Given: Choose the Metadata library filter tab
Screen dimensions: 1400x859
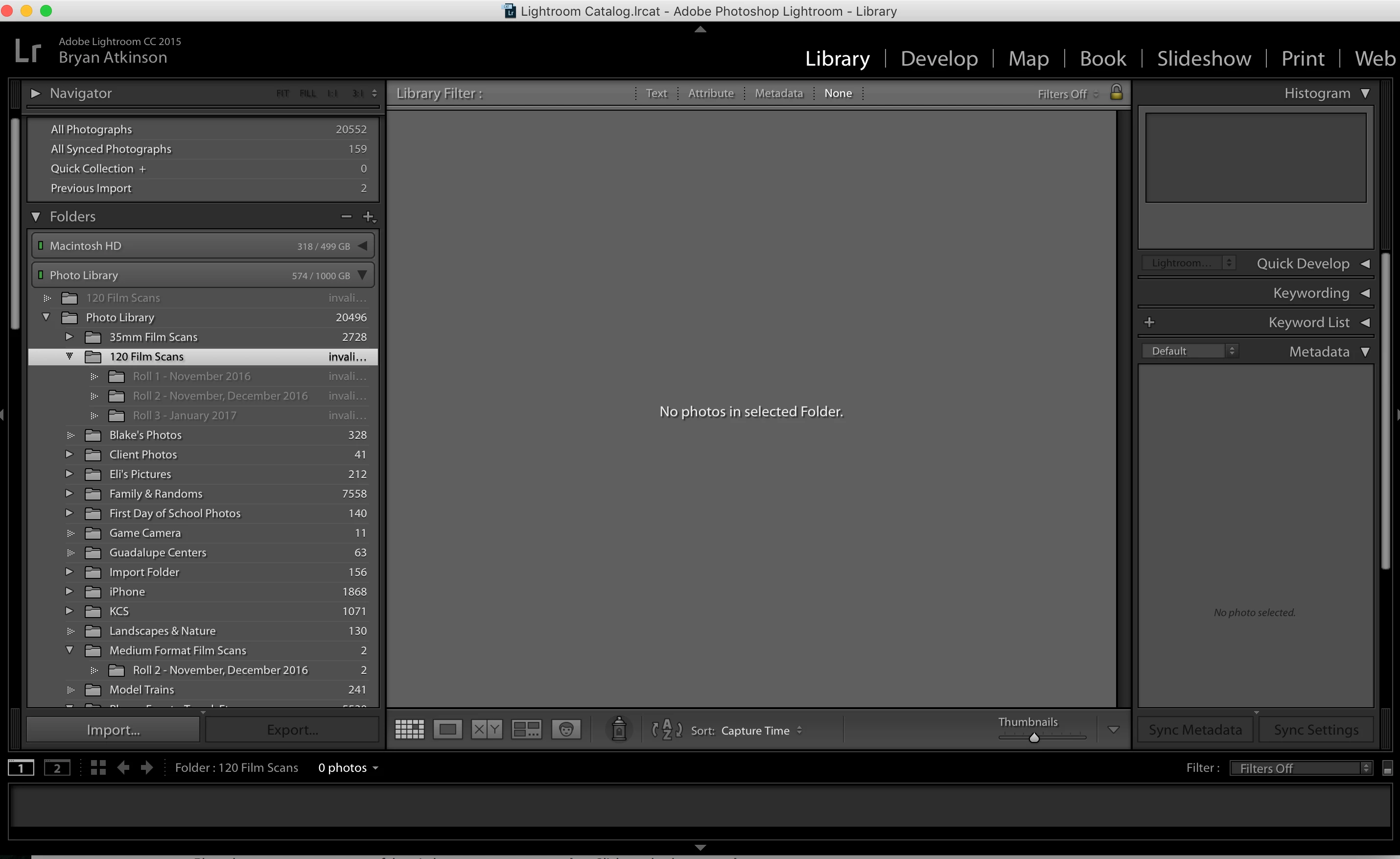Looking at the screenshot, I should pos(778,93).
